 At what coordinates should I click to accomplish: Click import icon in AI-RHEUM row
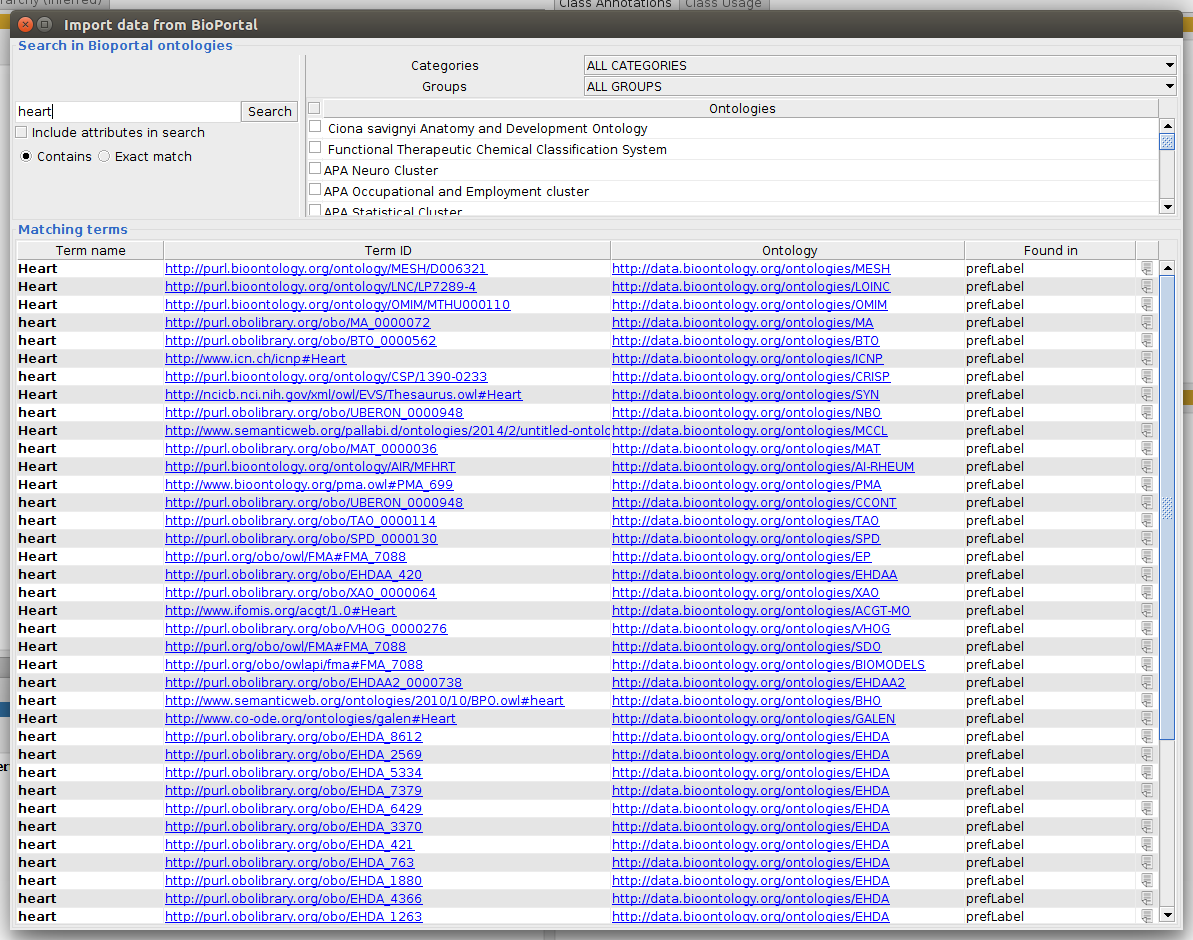pos(1147,467)
